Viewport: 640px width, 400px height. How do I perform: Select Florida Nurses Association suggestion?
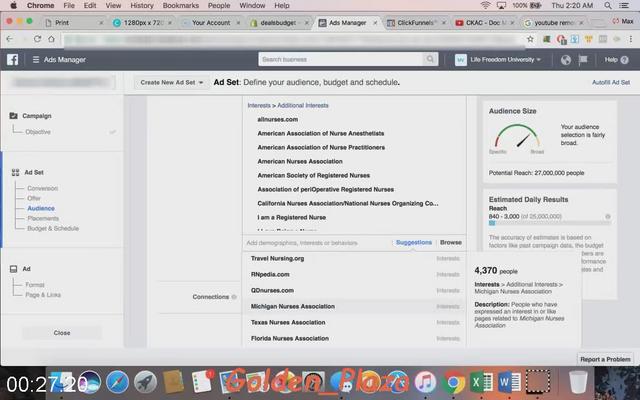pos(354,338)
